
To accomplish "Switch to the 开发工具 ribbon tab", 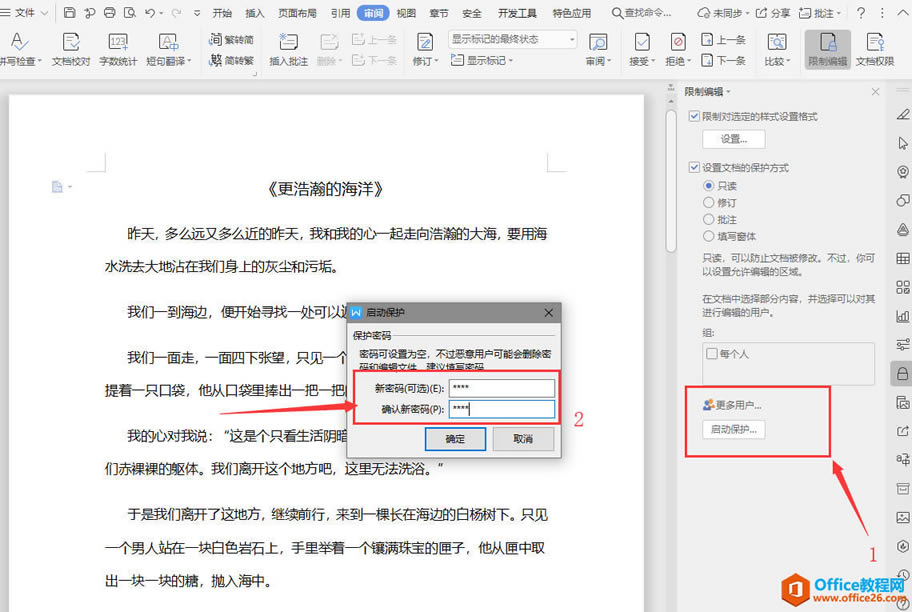I will 517,13.
